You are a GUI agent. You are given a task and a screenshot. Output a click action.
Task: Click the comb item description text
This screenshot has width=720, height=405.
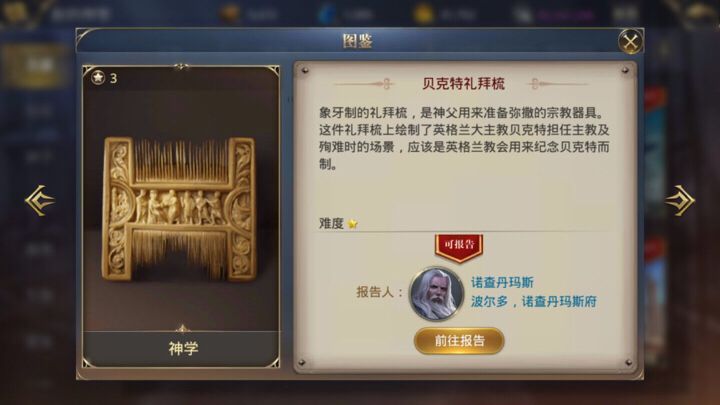click(464, 138)
